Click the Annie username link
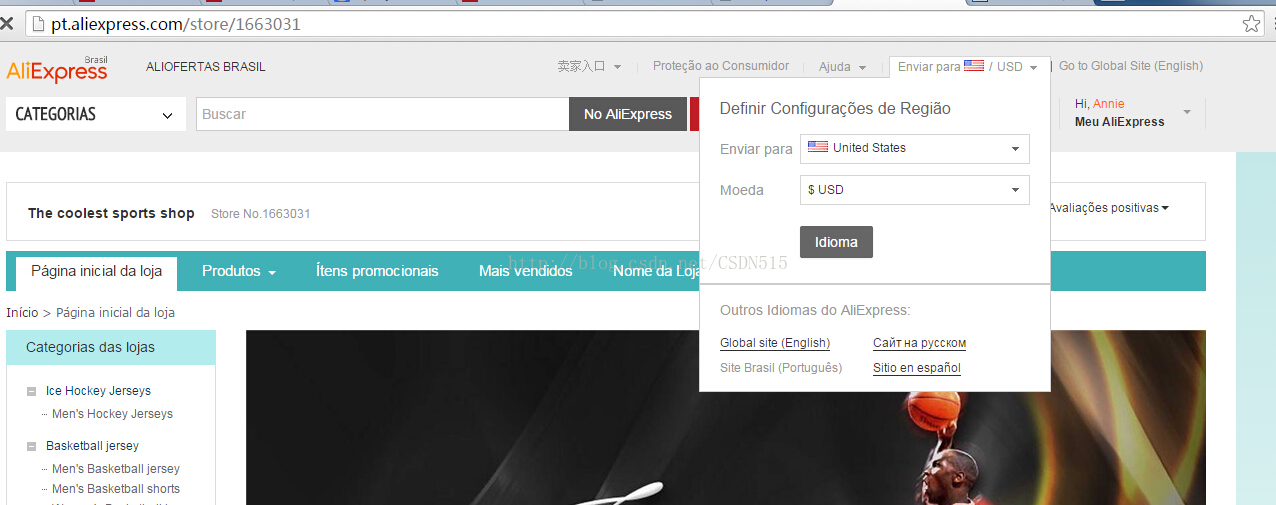 [x=1108, y=104]
